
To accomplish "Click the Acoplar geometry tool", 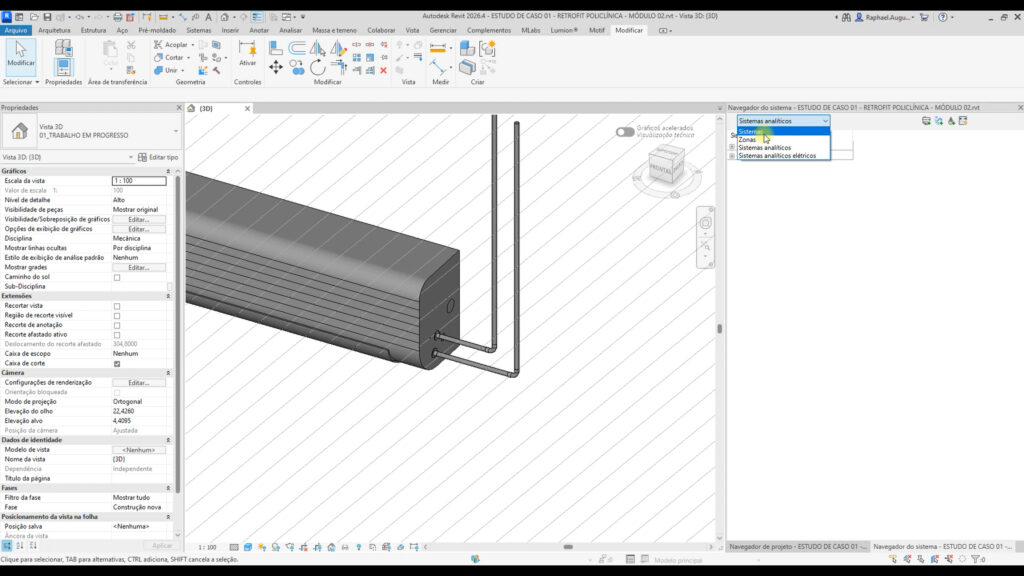I will point(173,44).
